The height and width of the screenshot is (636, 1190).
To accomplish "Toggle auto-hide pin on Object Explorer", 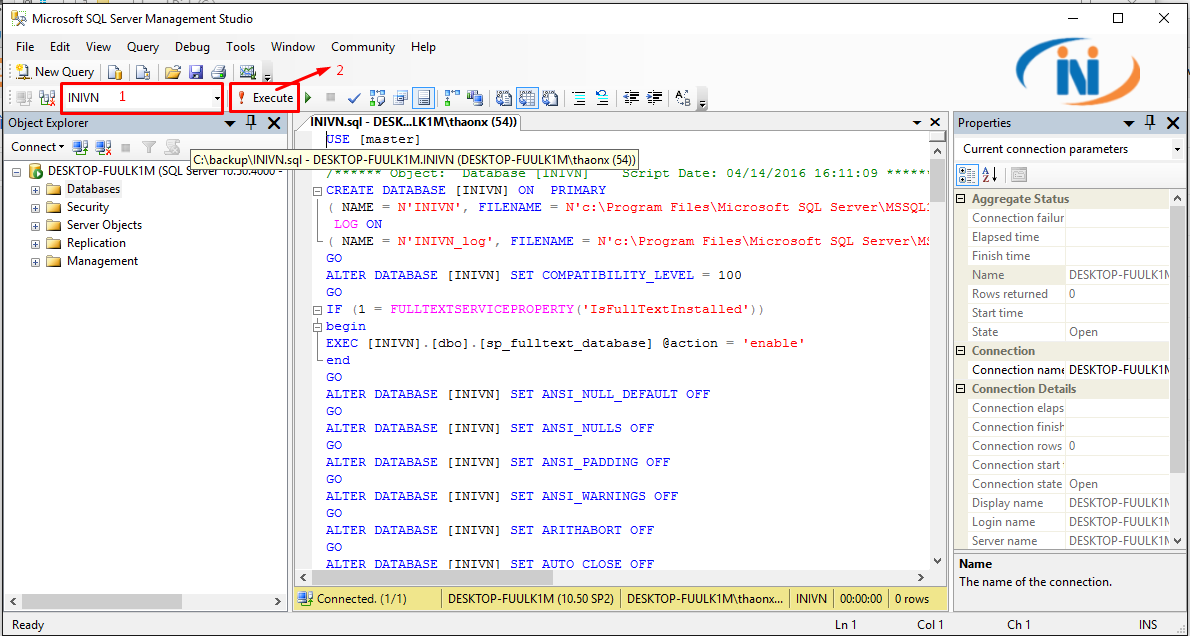I will point(252,122).
